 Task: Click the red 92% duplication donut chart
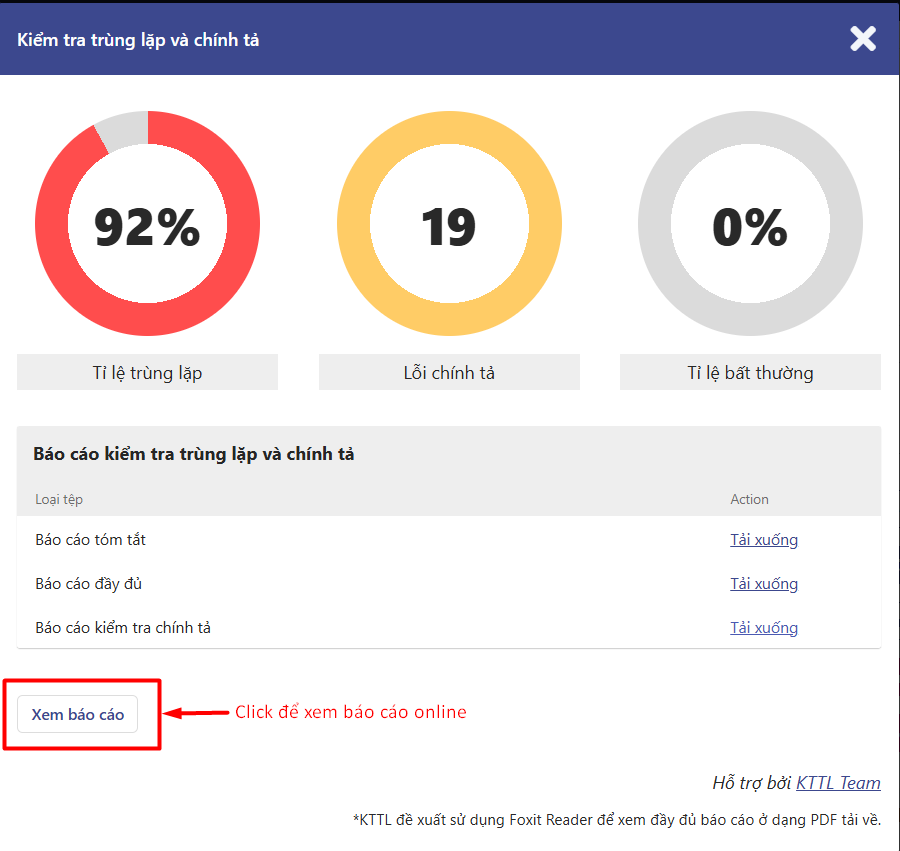point(147,226)
